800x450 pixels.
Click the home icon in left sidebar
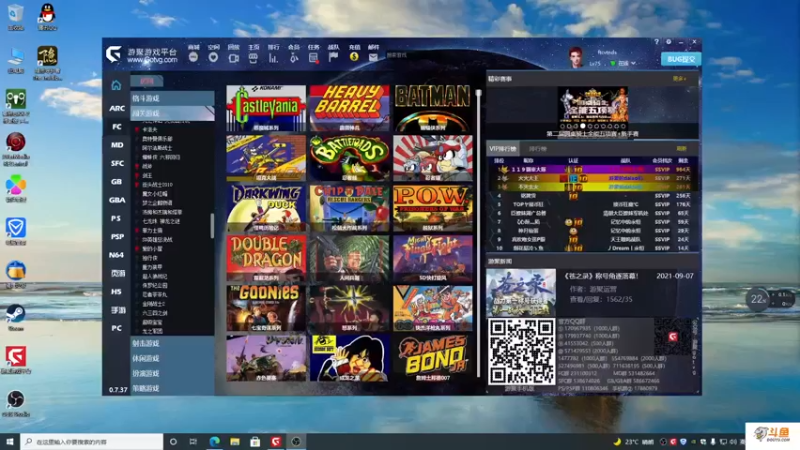(x=116, y=85)
